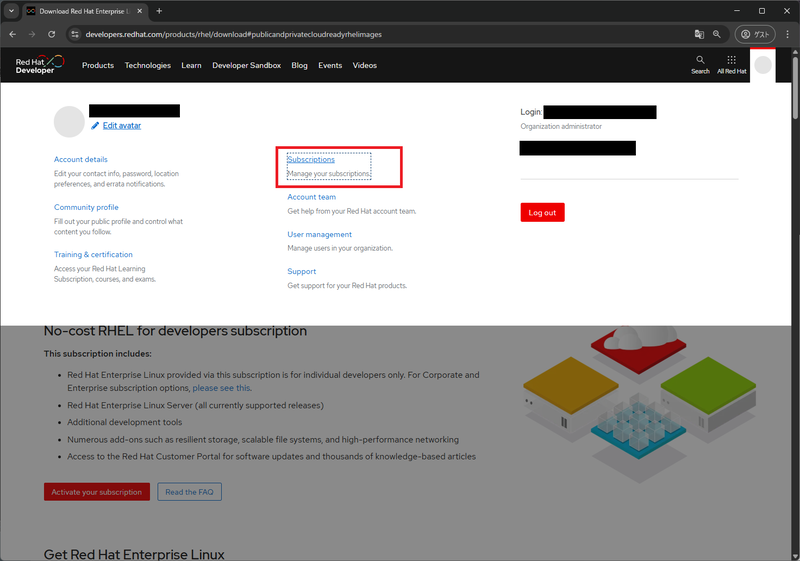Minimize the browser window

(x=737, y=11)
